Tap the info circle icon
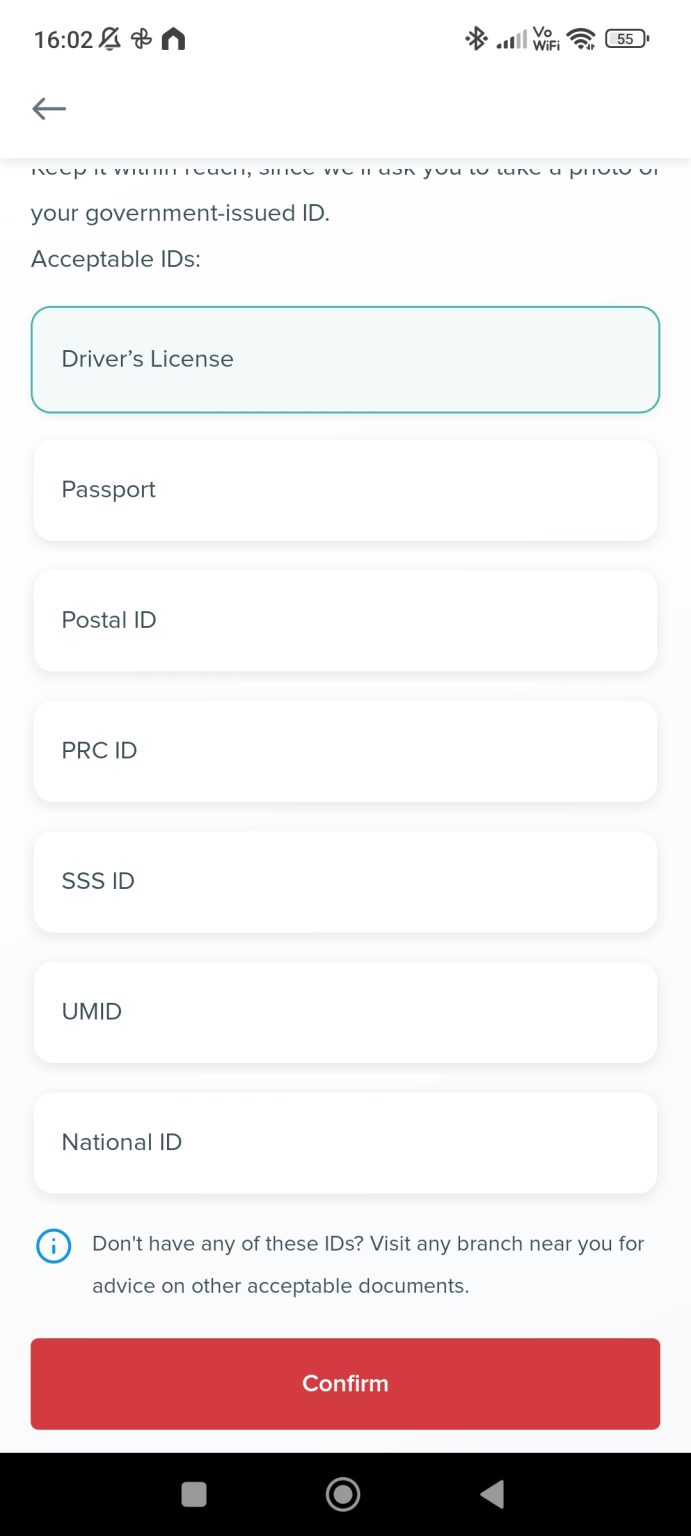Viewport: 691px width, 1536px height. [53, 1246]
